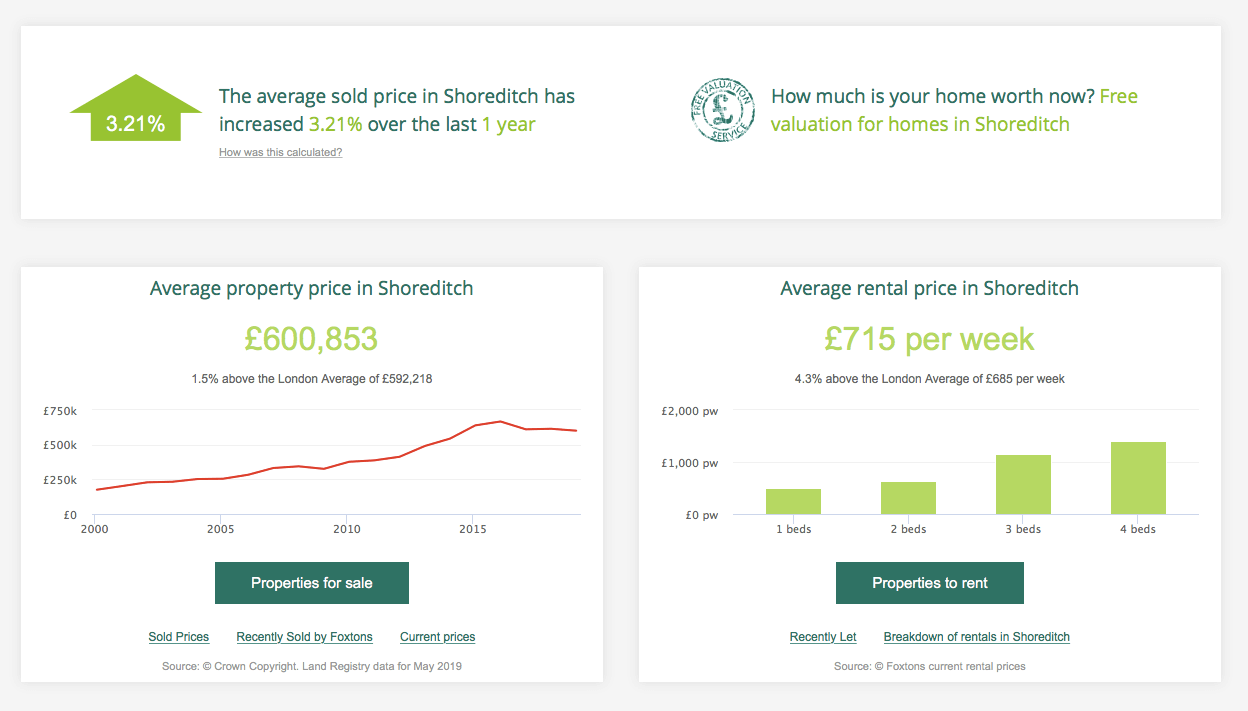Click the £600,853 average price figure
Image resolution: width=1248 pixels, height=711 pixels.
tap(311, 339)
